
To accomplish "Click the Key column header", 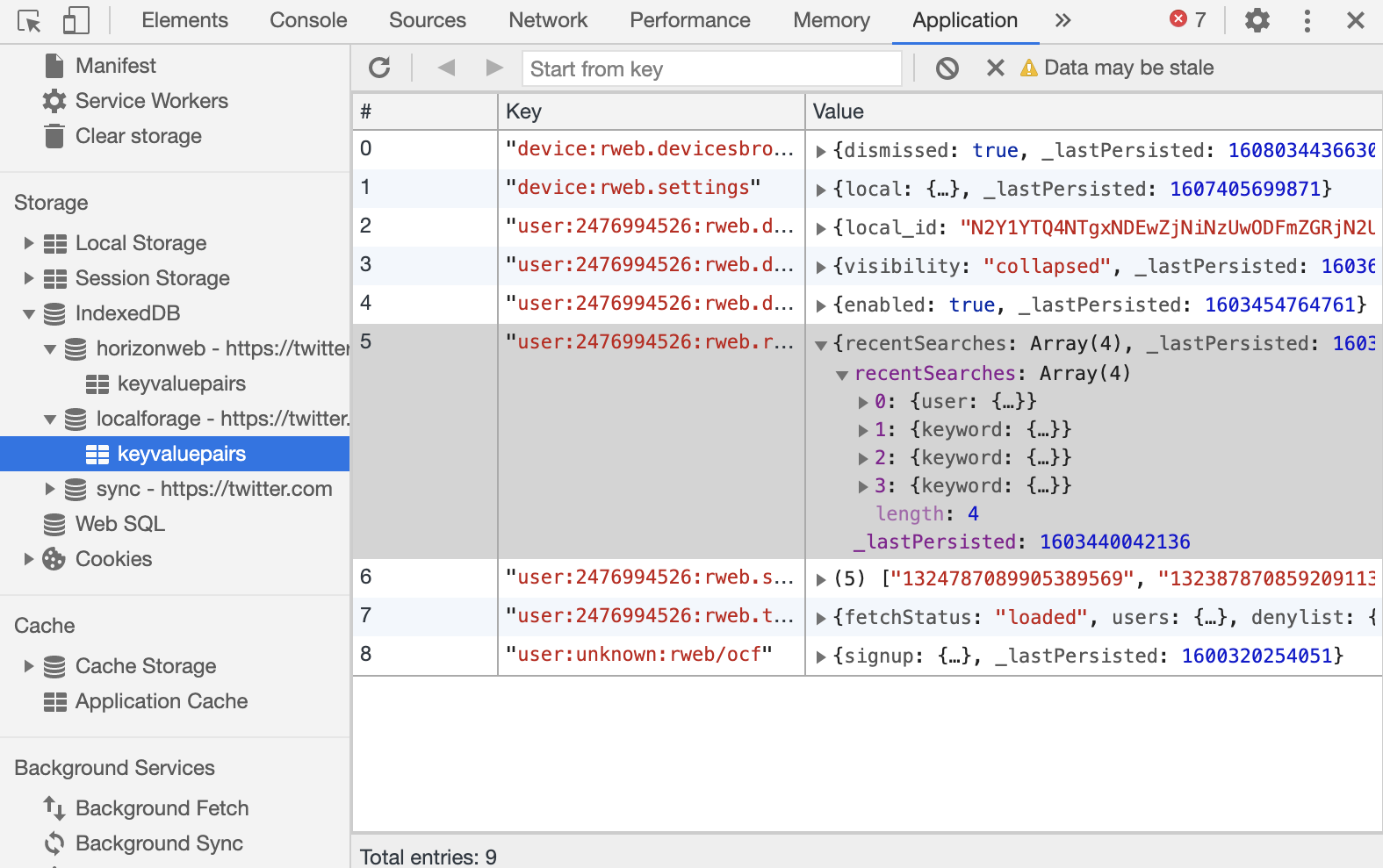I will (x=652, y=111).
